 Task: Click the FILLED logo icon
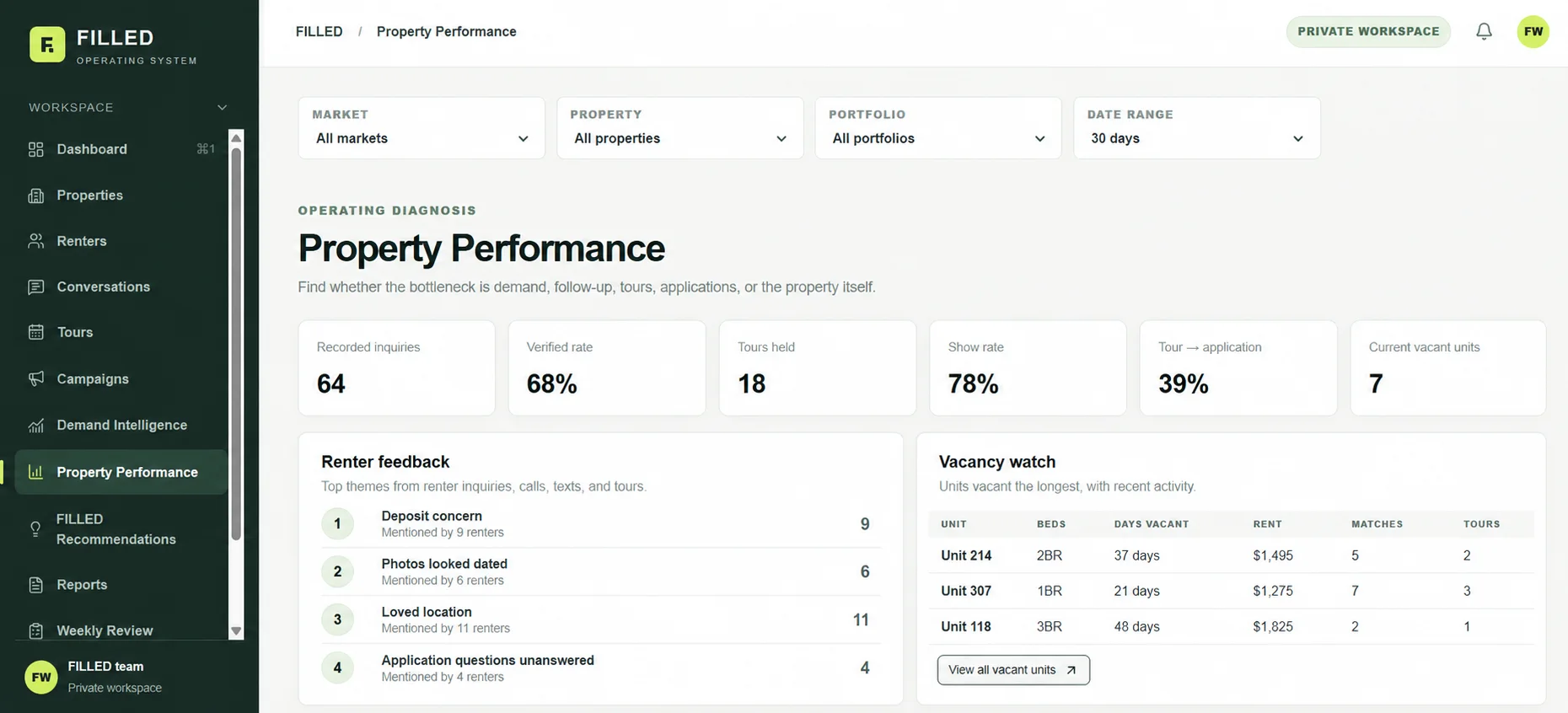47,45
